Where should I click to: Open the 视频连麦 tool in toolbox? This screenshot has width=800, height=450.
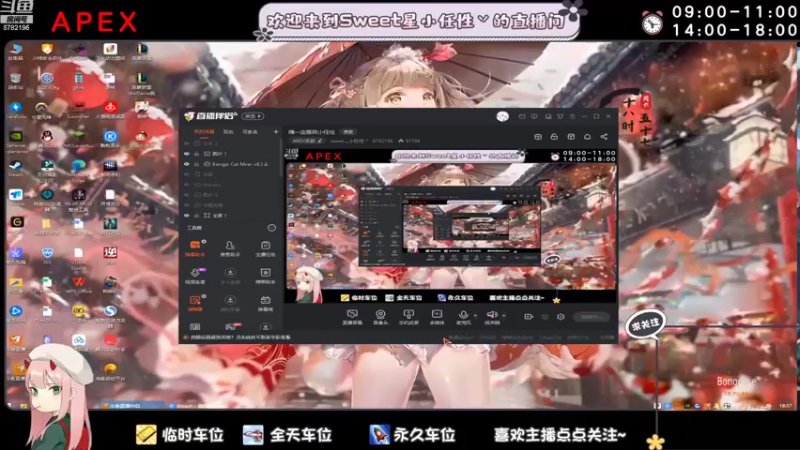(x=195, y=276)
